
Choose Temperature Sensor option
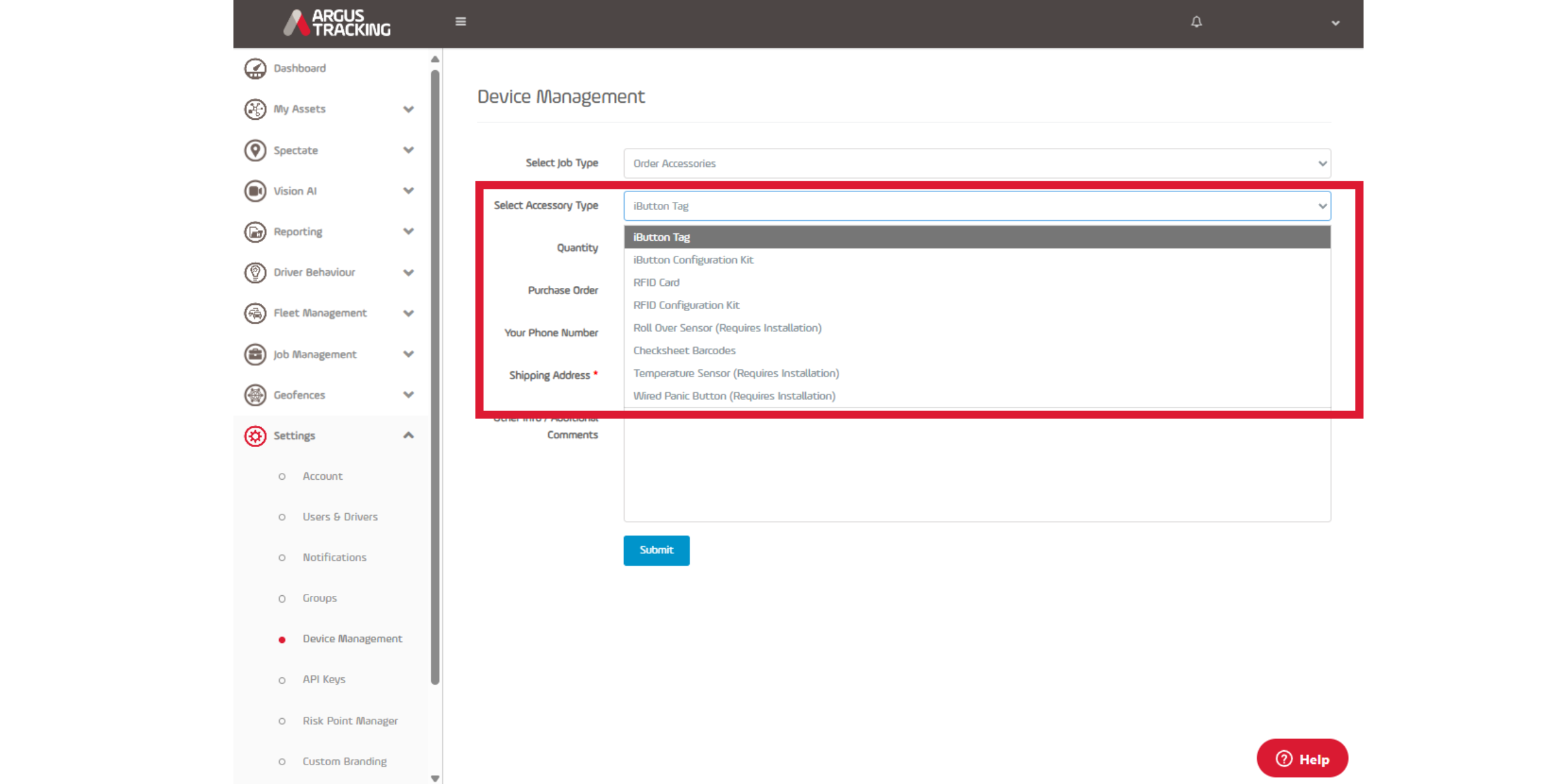(977, 373)
